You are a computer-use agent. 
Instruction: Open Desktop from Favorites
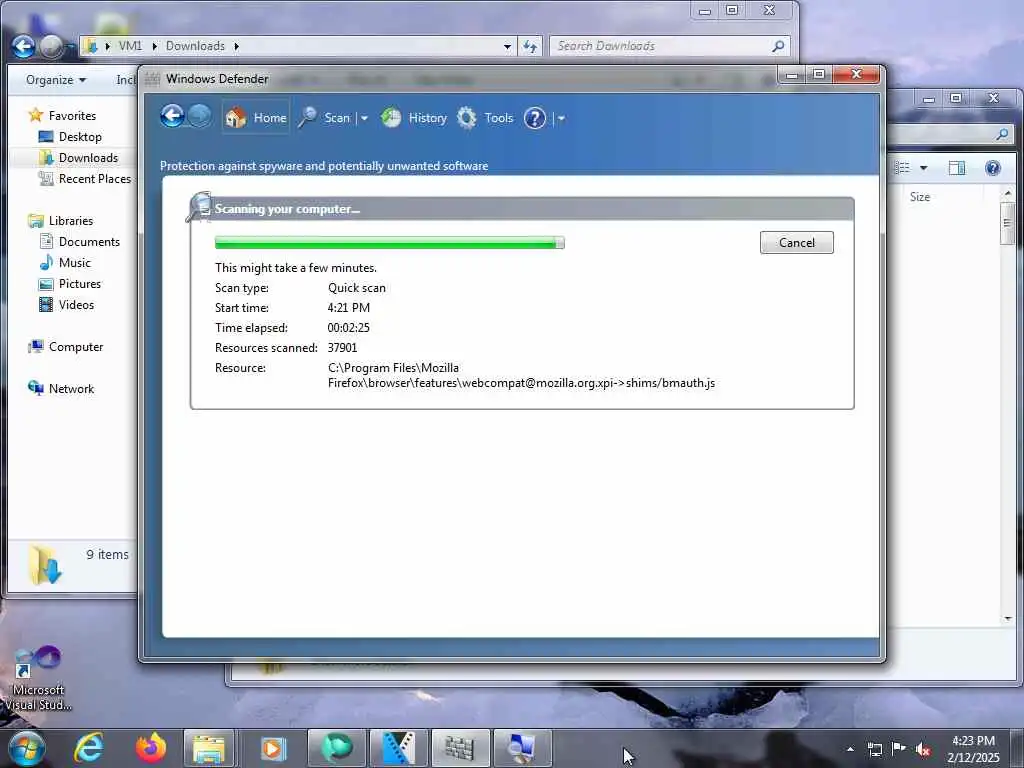[x=80, y=136]
